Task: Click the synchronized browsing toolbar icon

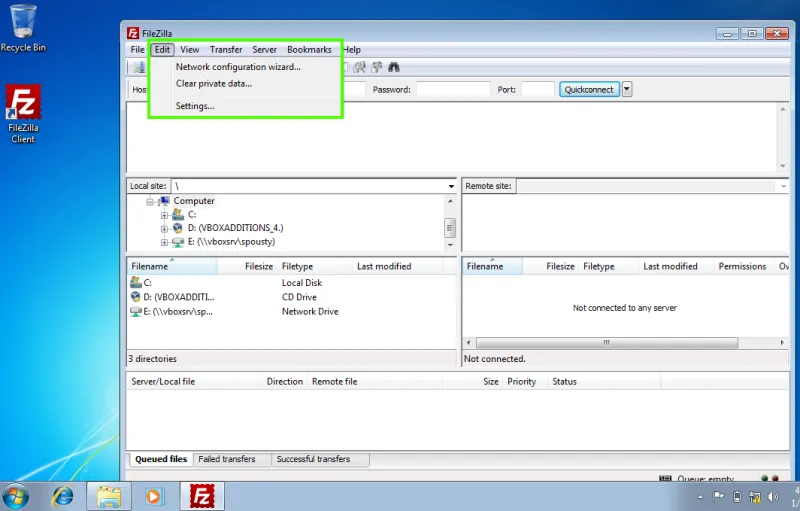Action: tap(377, 67)
